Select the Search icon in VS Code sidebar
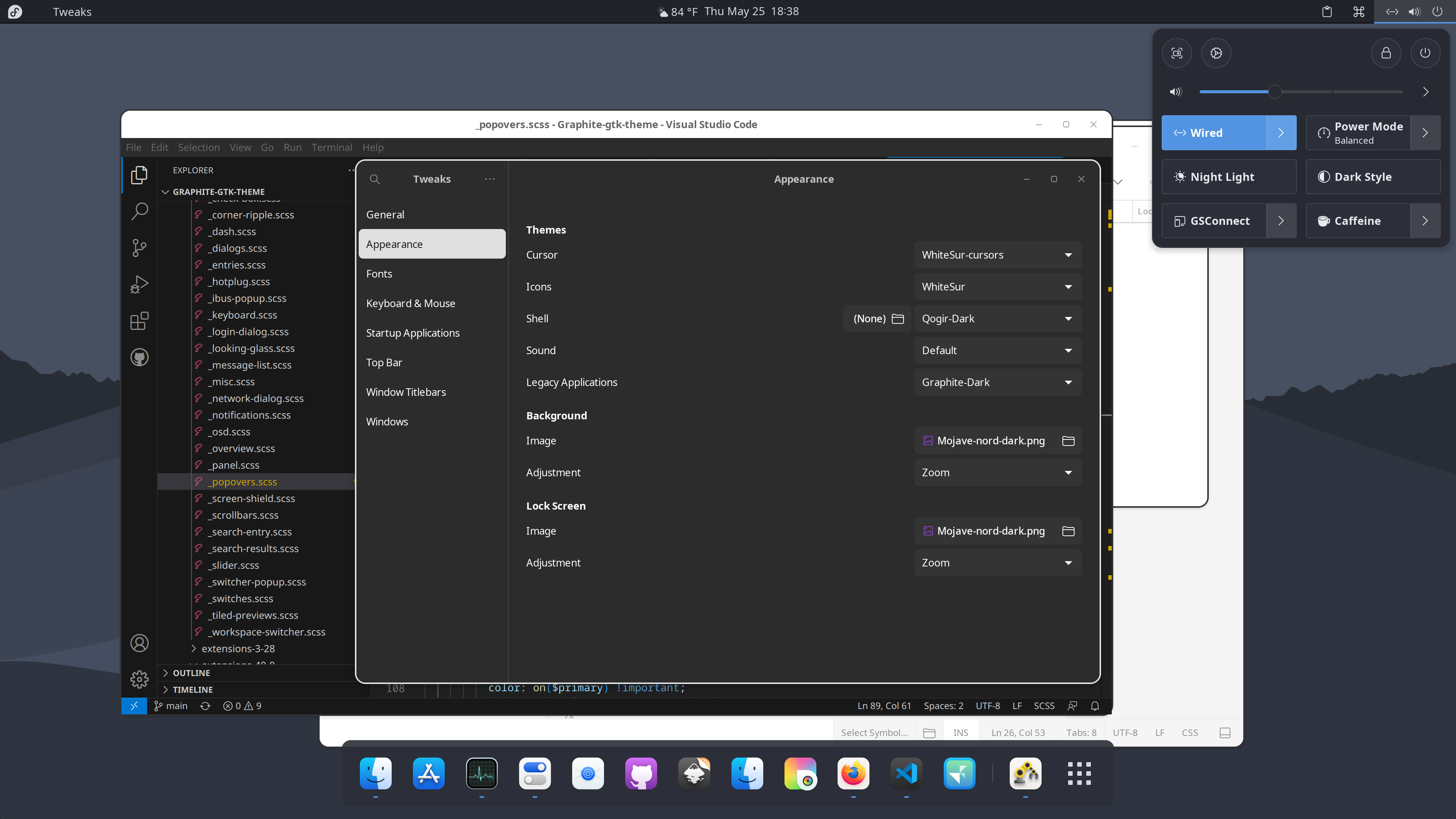The height and width of the screenshot is (819, 1456). coord(139,211)
